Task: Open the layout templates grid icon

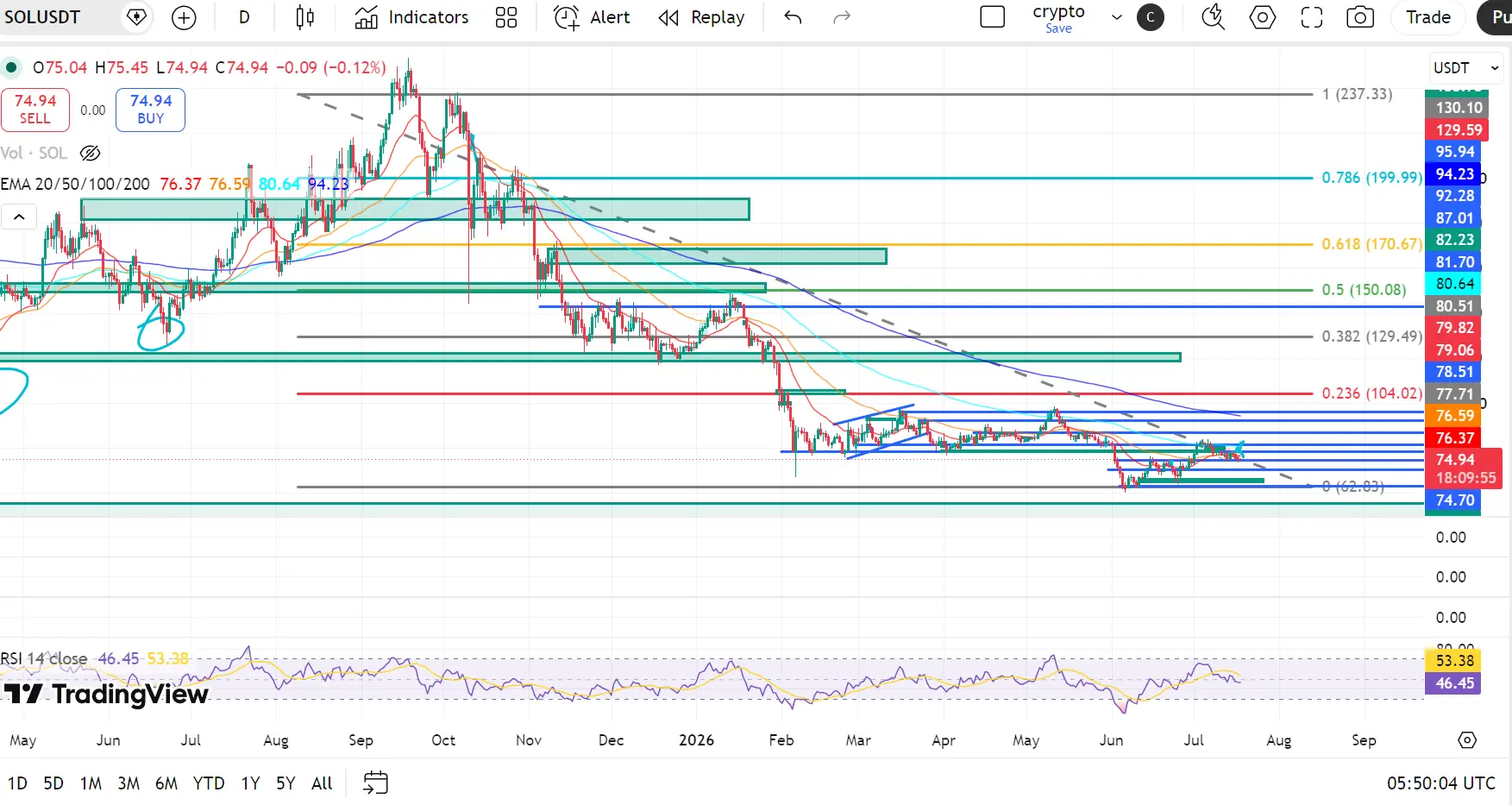Action: click(x=506, y=17)
